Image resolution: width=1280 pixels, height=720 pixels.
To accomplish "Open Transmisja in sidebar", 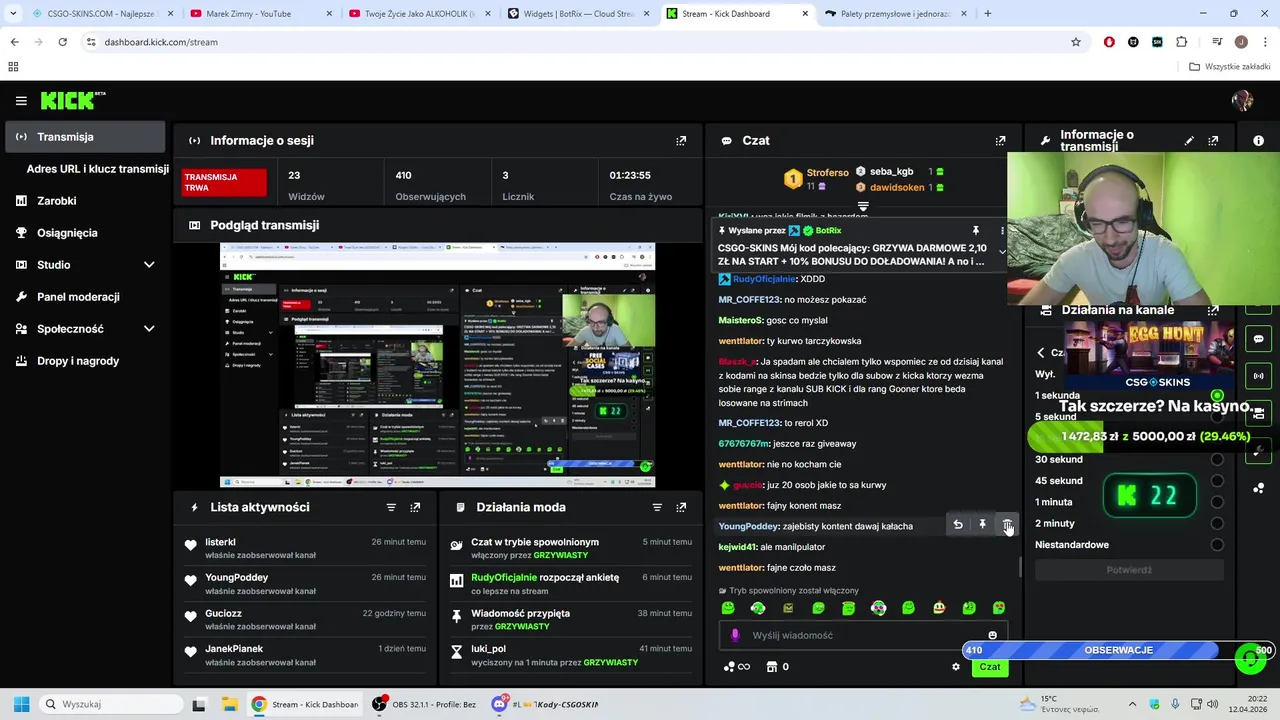I will 85,137.
